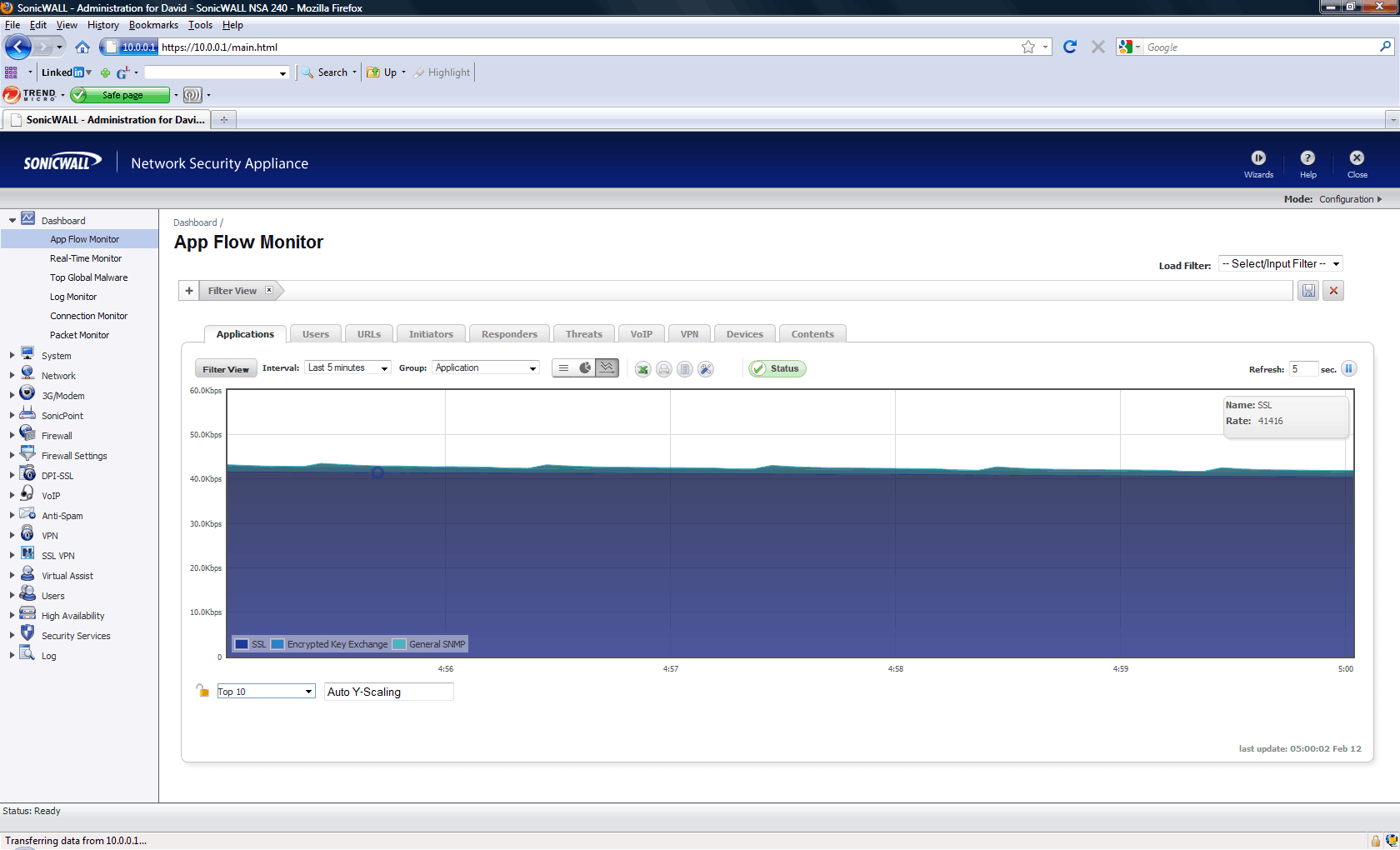Click the Trend Micro logo
1400x850 pixels.
[30, 95]
